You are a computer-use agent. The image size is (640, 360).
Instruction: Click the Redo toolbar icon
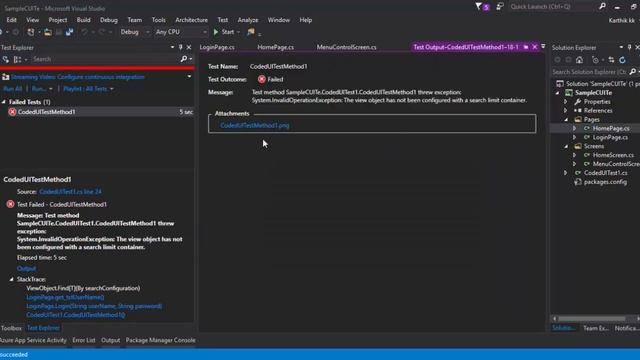102,32
